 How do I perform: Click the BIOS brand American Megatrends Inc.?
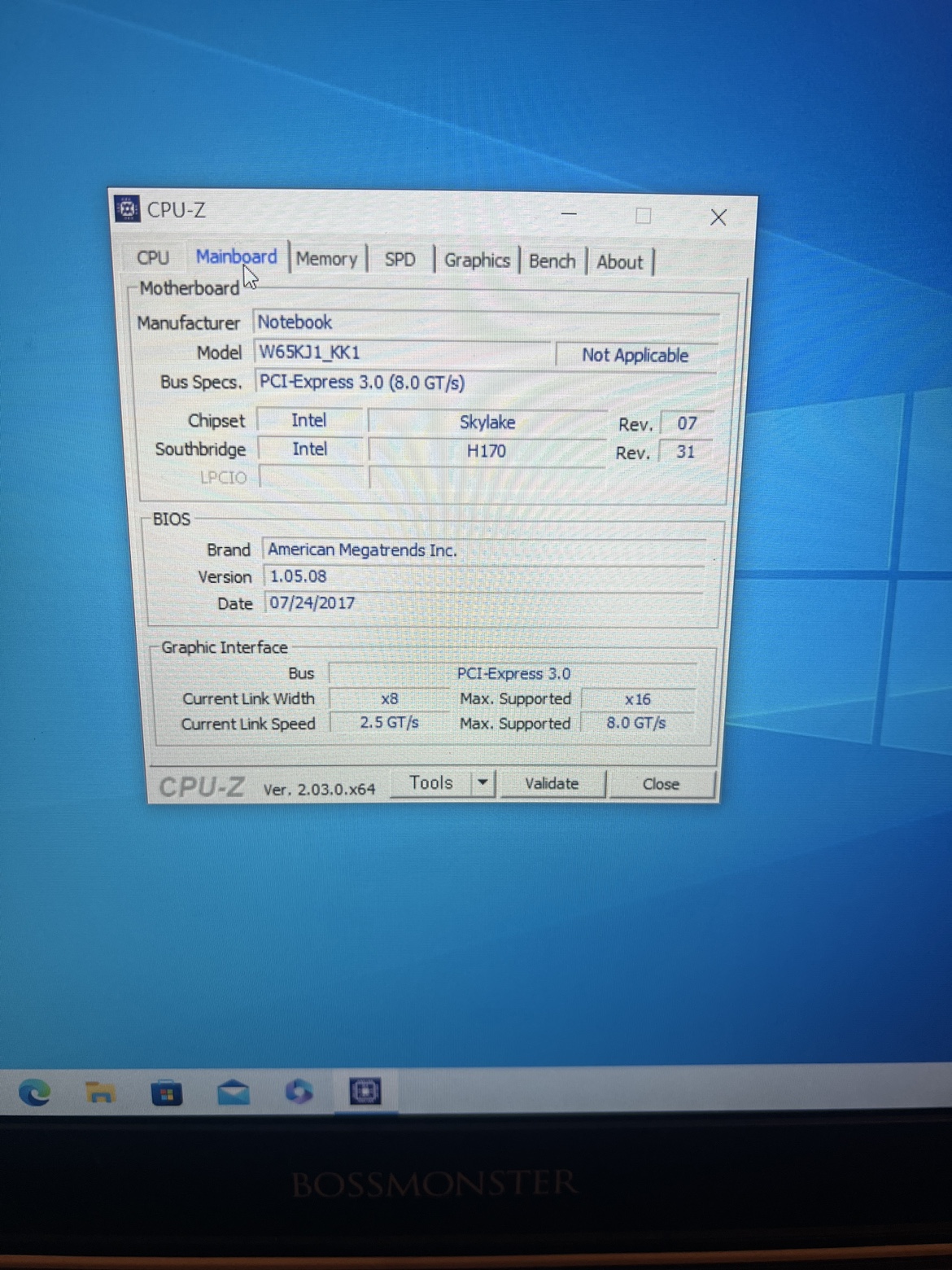click(x=483, y=550)
